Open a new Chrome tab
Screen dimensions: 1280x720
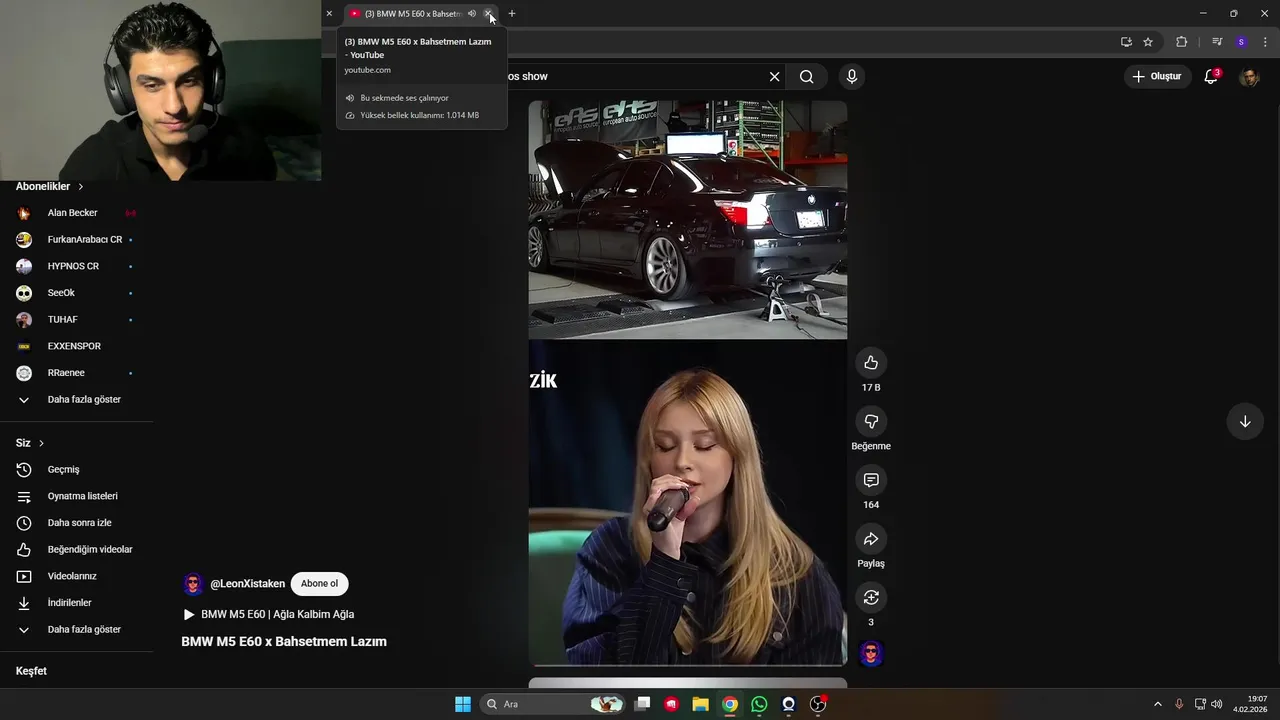[x=512, y=14]
